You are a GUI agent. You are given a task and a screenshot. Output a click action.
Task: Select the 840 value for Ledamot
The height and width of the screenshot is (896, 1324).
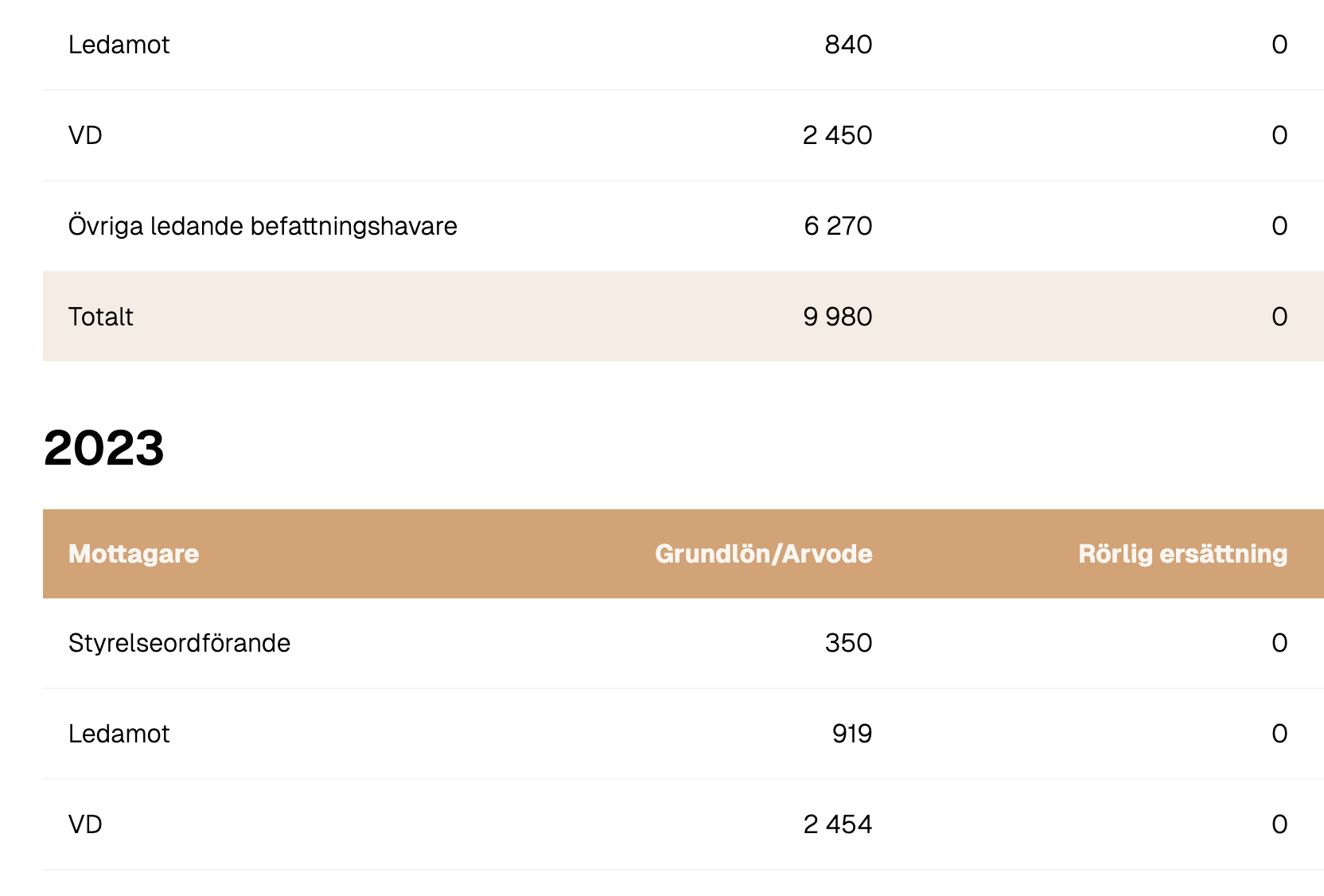tap(848, 45)
